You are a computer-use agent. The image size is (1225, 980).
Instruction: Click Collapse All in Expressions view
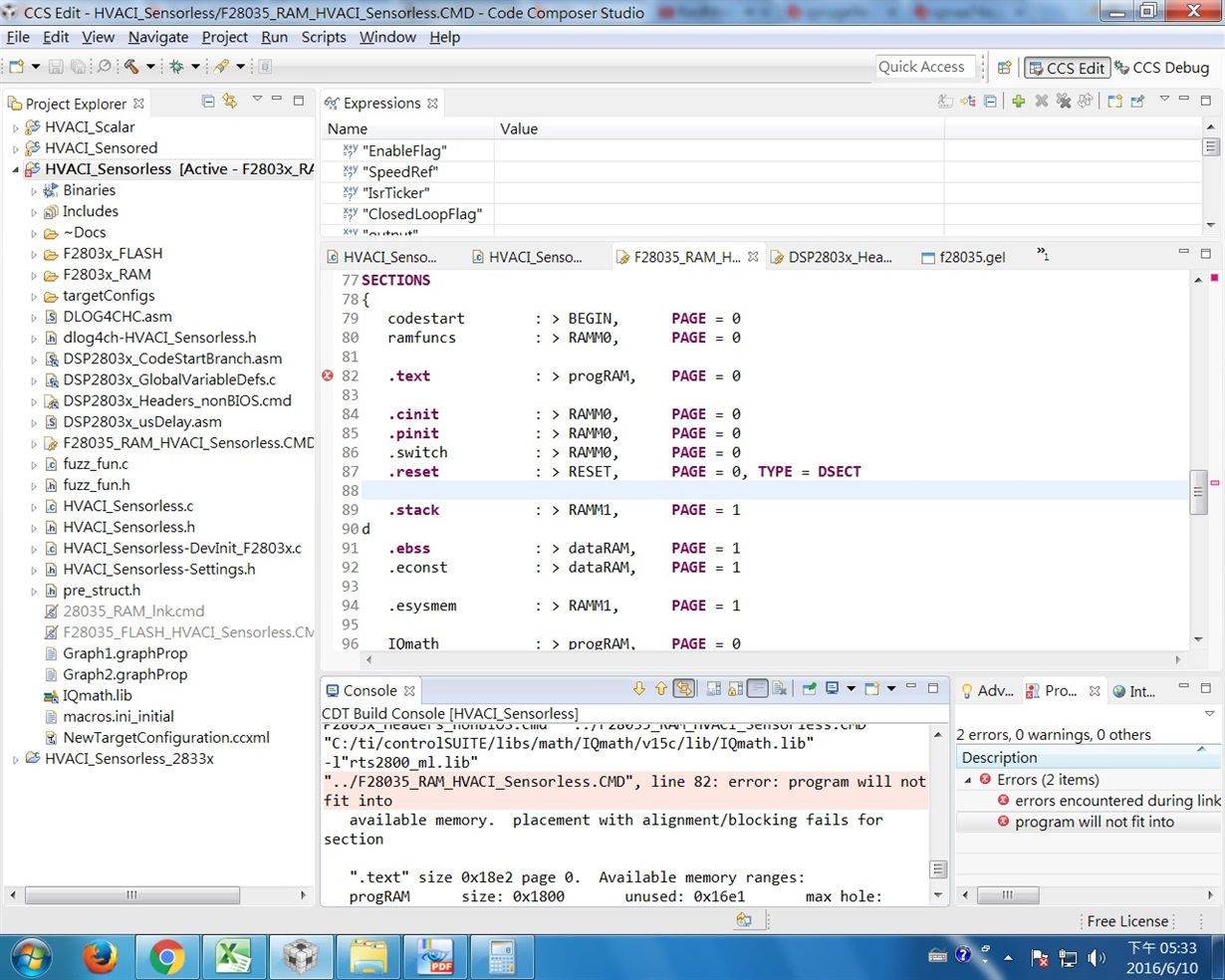(x=990, y=102)
